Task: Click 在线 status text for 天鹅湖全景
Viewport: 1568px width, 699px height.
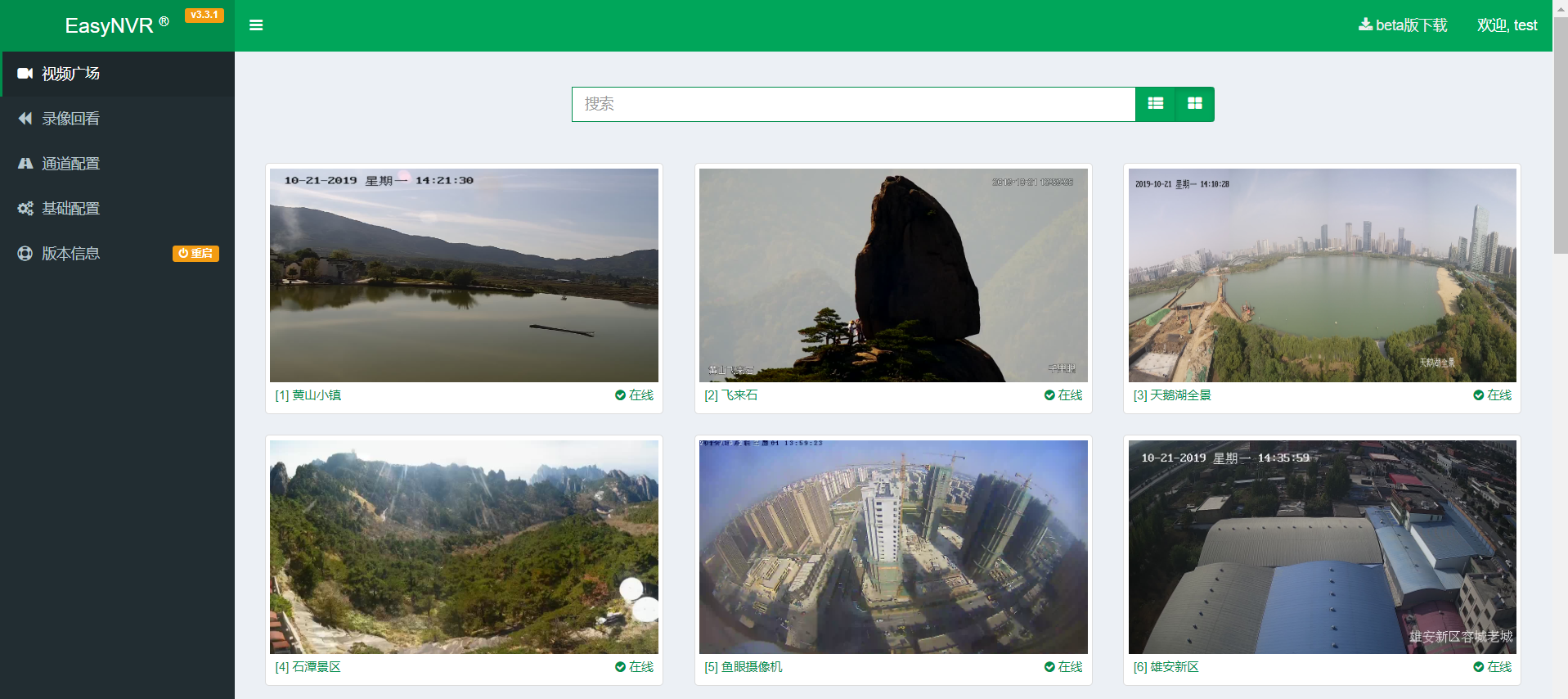Action: click(x=1499, y=395)
